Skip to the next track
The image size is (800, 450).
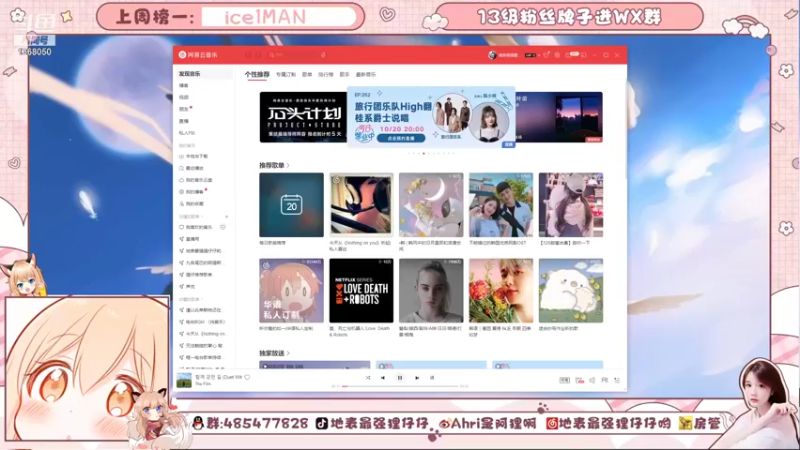click(417, 378)
